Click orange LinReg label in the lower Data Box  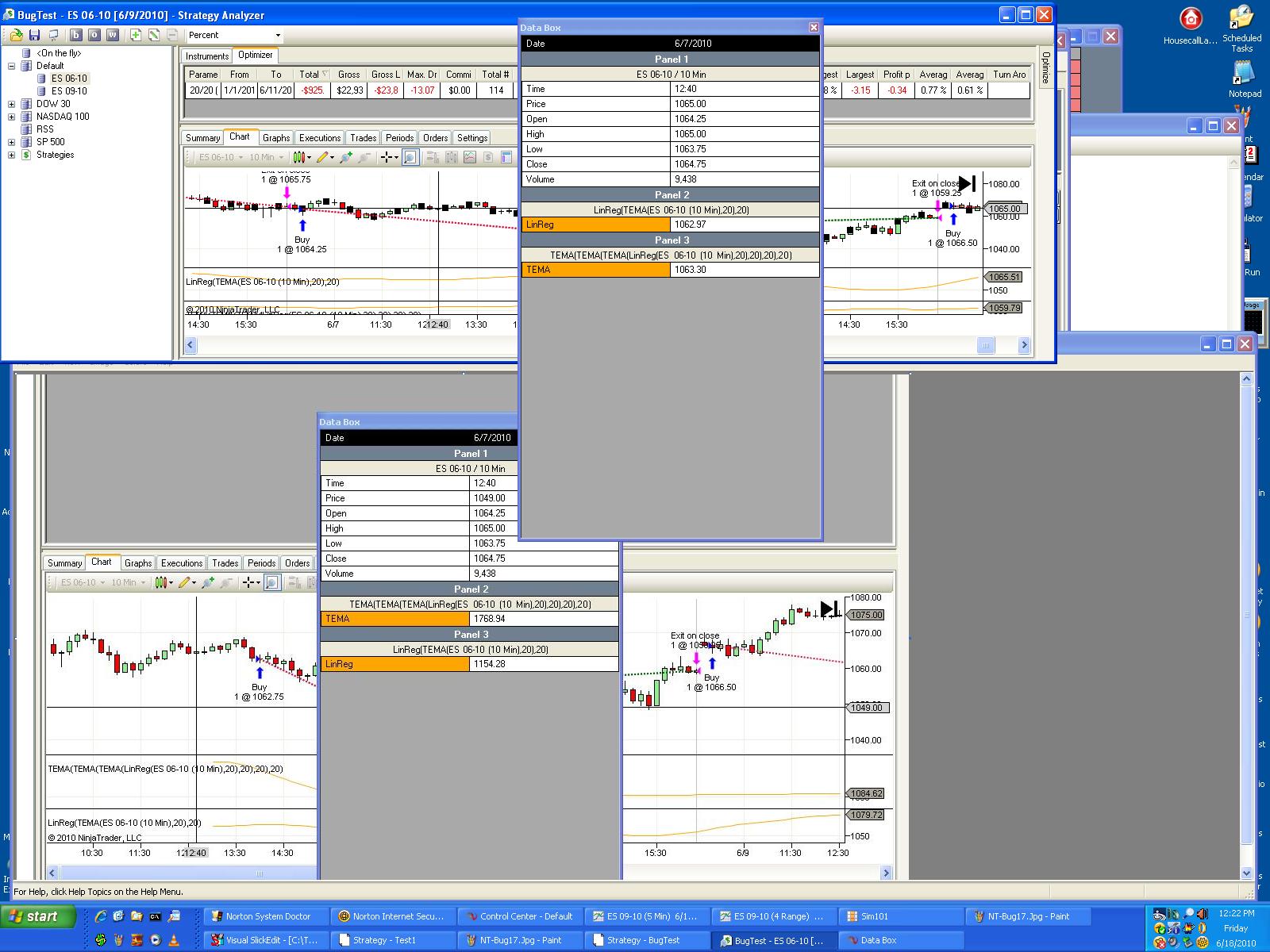point(395,664)
